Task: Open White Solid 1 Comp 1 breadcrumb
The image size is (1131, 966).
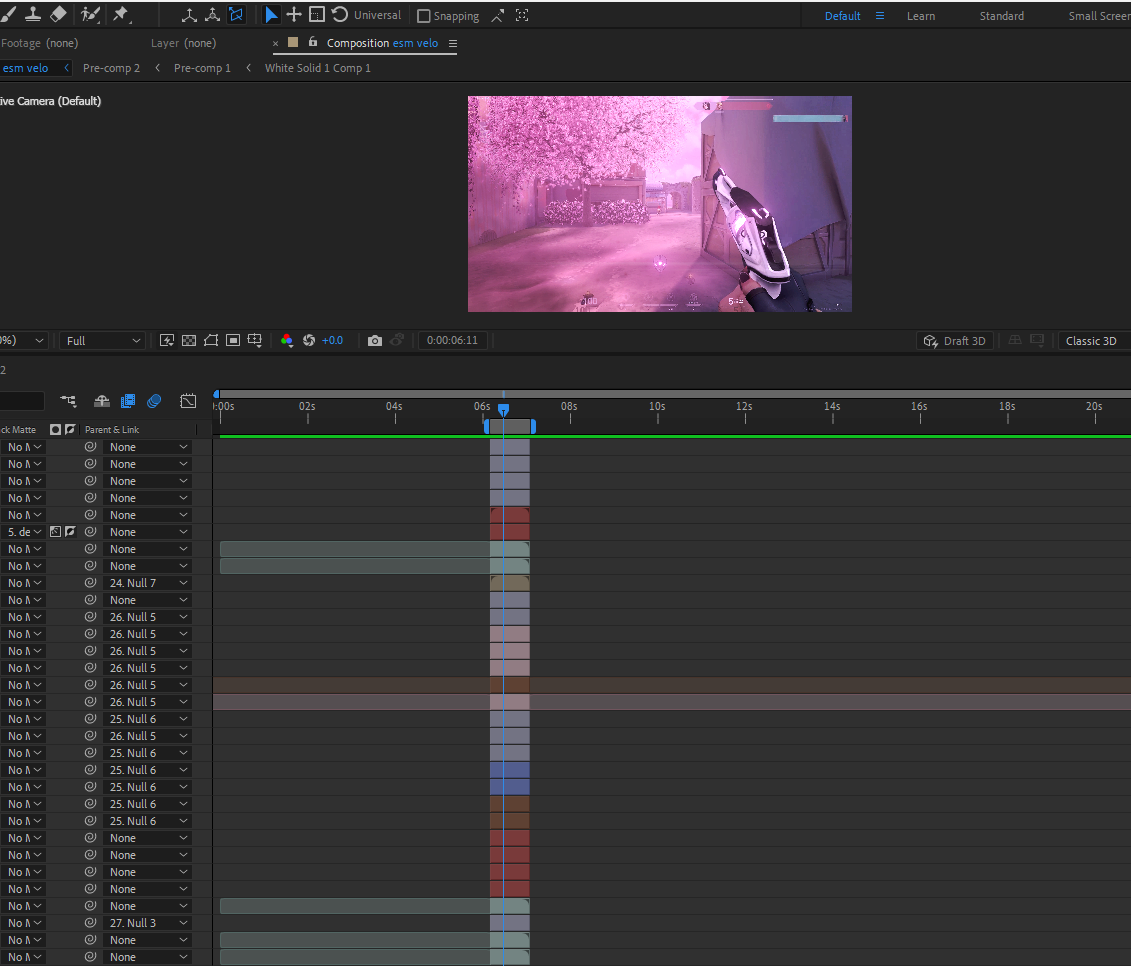Action: tap(317, 68)
